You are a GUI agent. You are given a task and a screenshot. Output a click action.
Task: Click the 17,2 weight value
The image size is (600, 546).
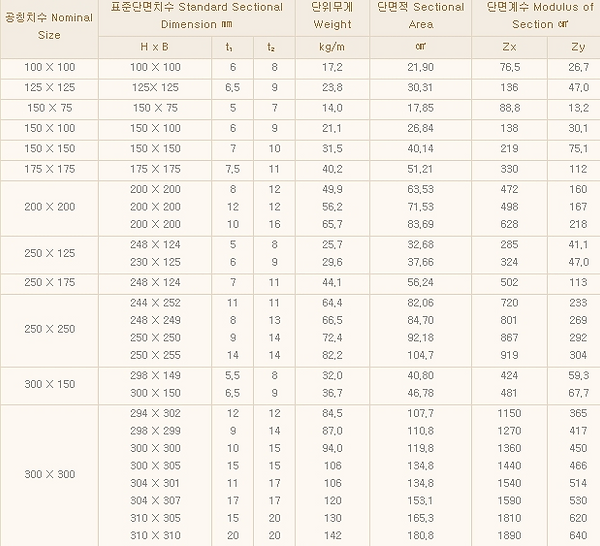point(332,67)
